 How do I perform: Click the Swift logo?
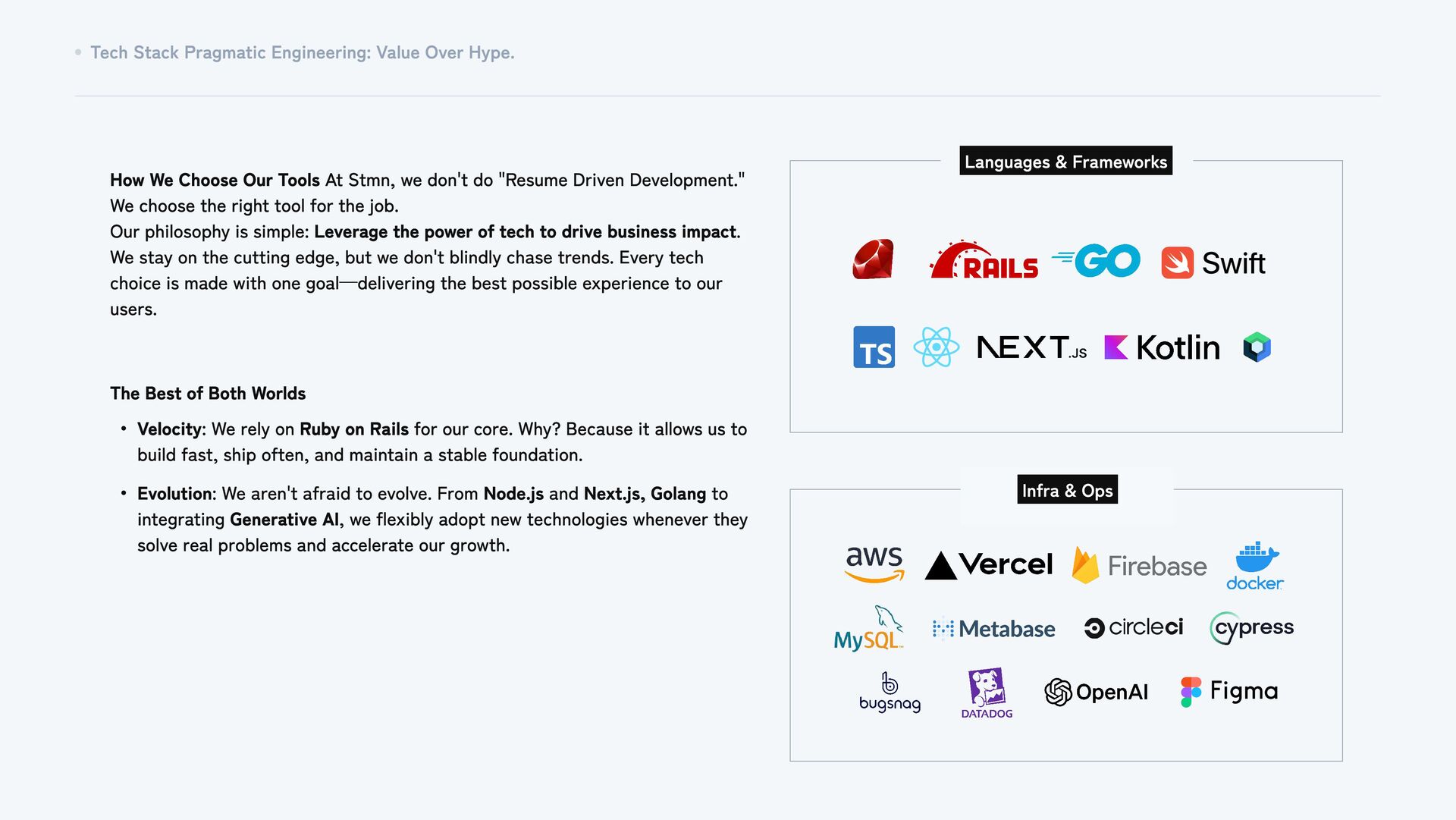pyautogui.click(x=1213, y=263)
